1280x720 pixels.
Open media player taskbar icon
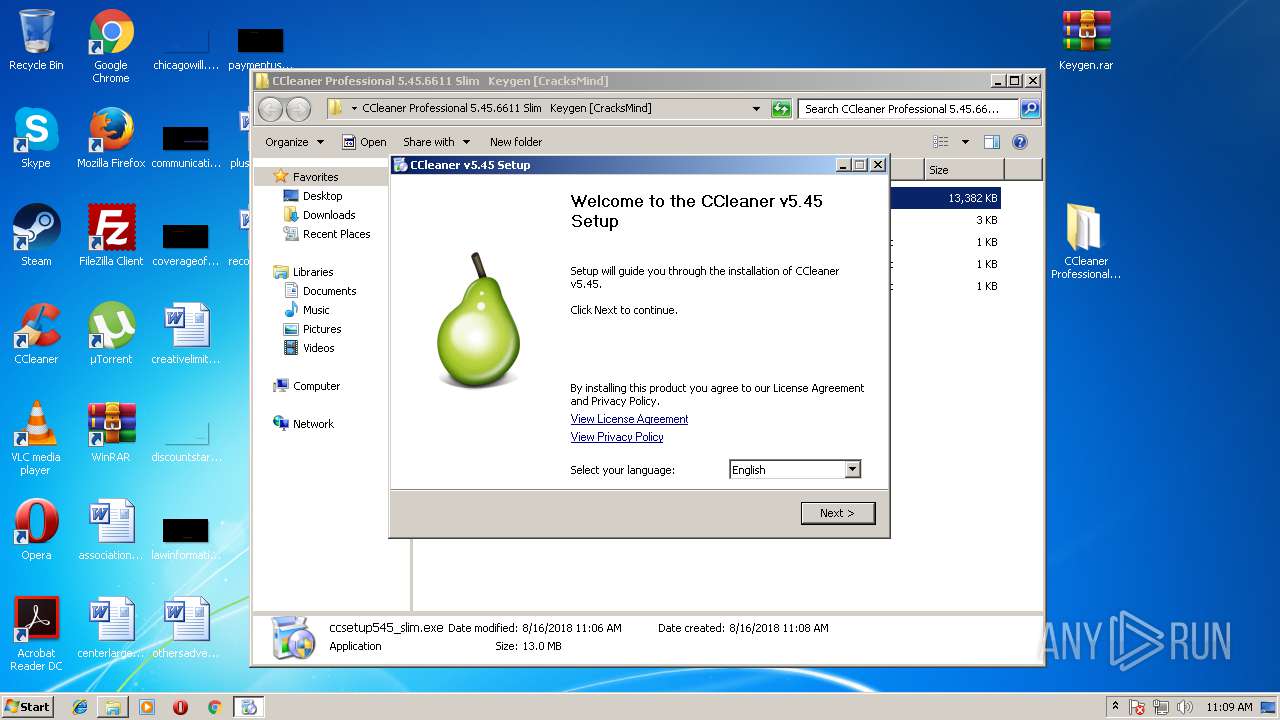(147, 707)
